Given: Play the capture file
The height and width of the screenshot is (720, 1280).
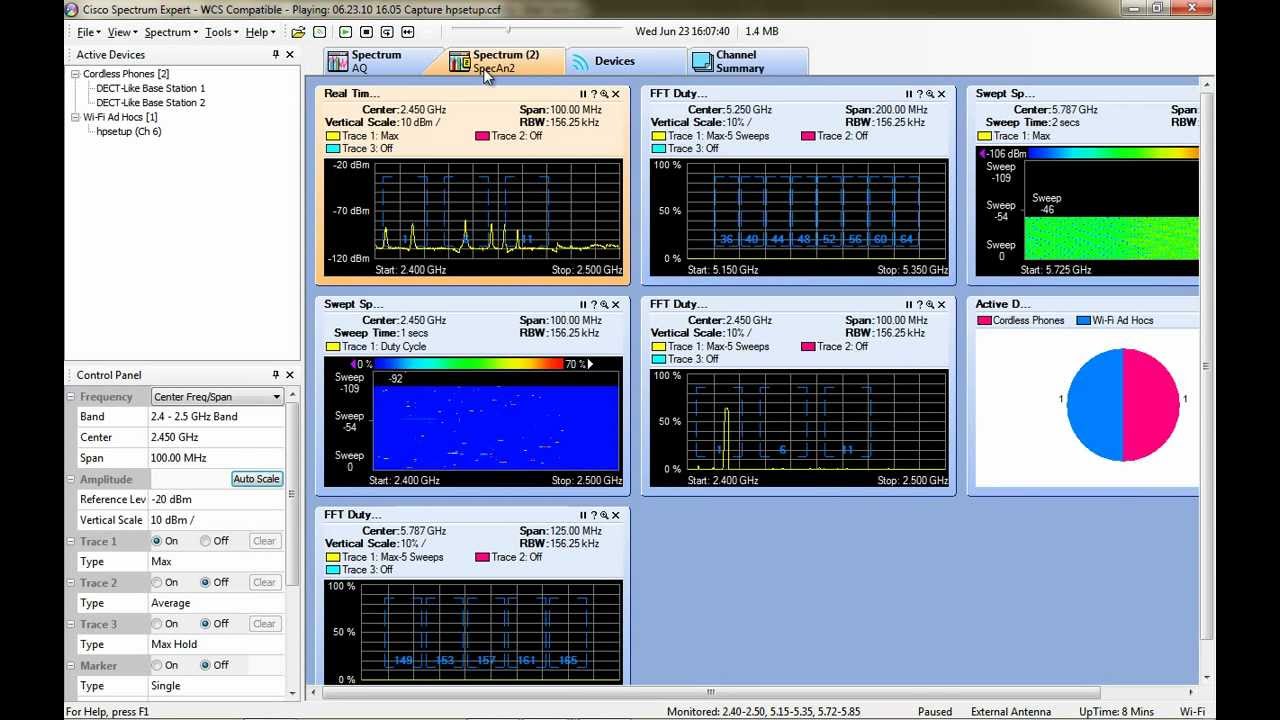Looking at the screenshot, I should coord(346,32).
